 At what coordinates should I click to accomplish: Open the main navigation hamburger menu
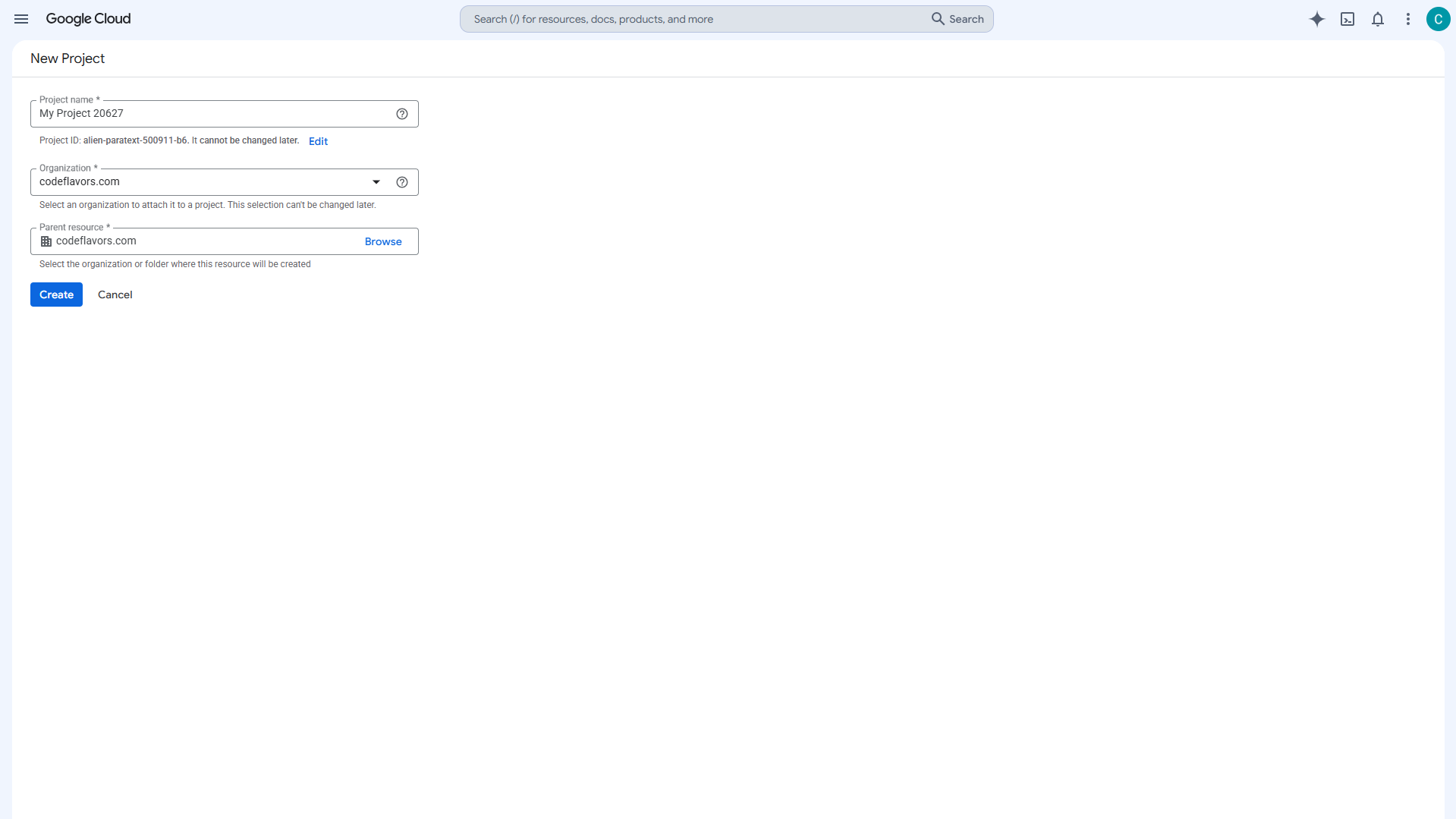(x=21, y=19)
